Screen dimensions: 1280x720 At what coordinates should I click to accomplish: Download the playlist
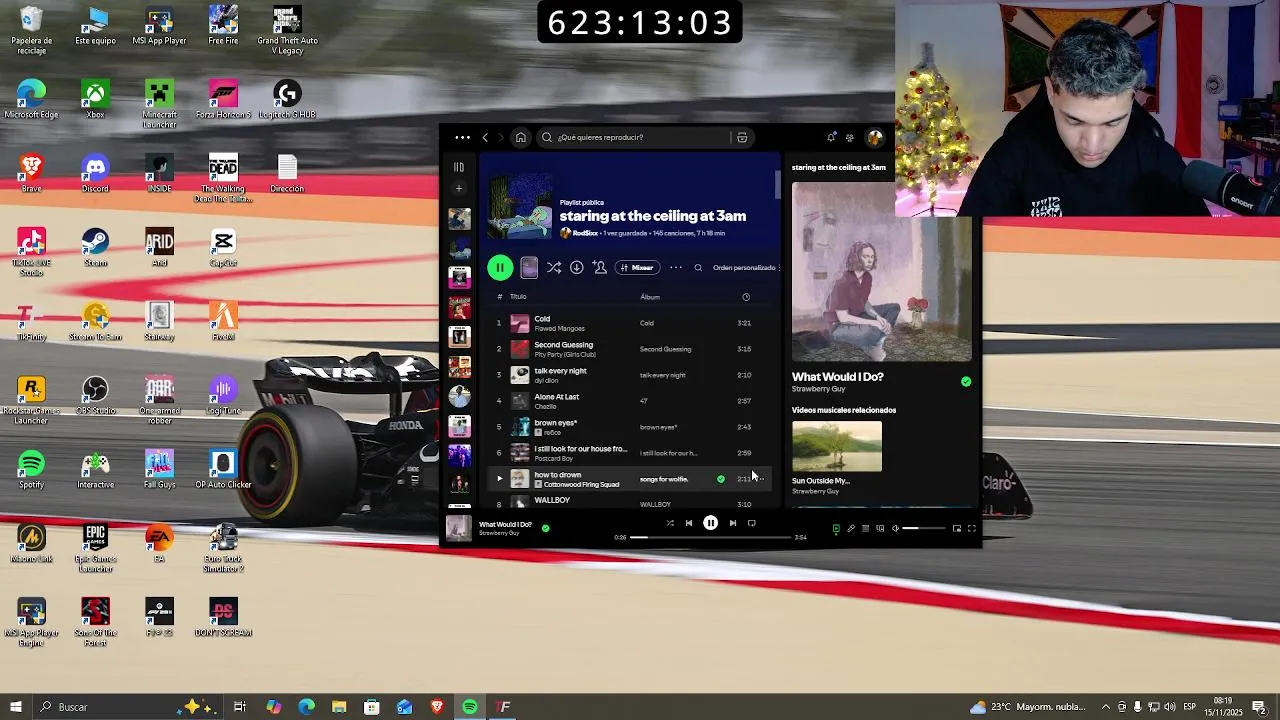click(x=577, y=267)
